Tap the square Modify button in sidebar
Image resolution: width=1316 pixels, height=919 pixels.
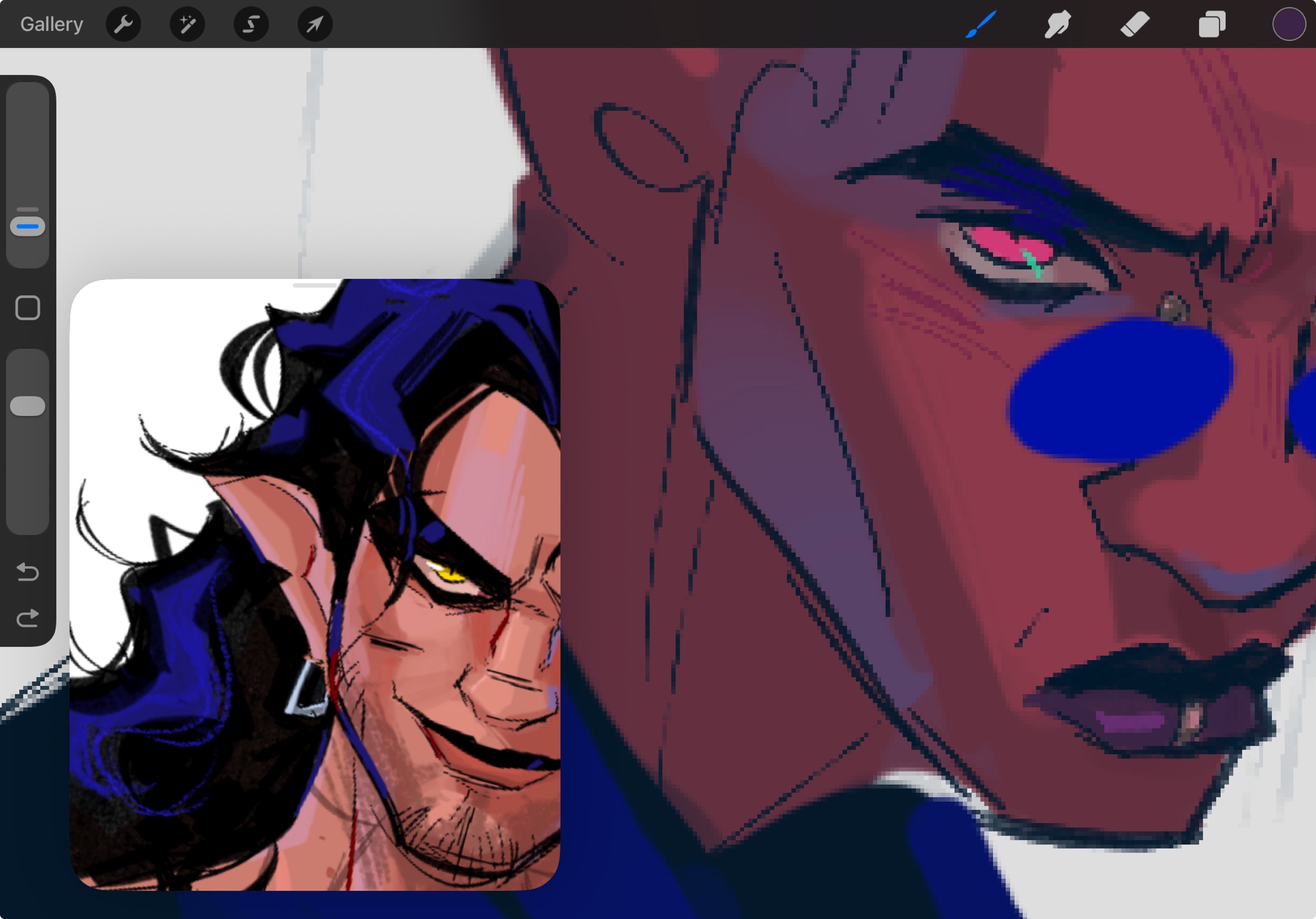click(28, 307)
